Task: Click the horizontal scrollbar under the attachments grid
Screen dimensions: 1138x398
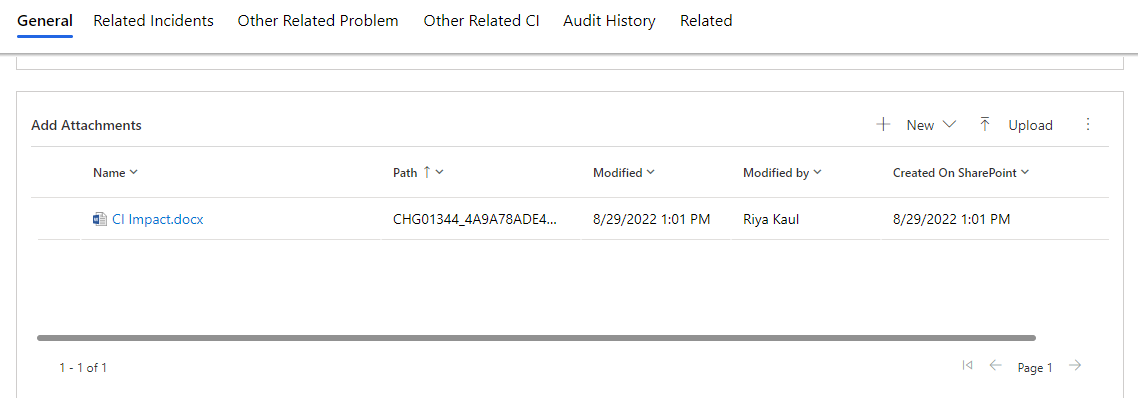Action: pyautogui.click(x=536, y=338)
